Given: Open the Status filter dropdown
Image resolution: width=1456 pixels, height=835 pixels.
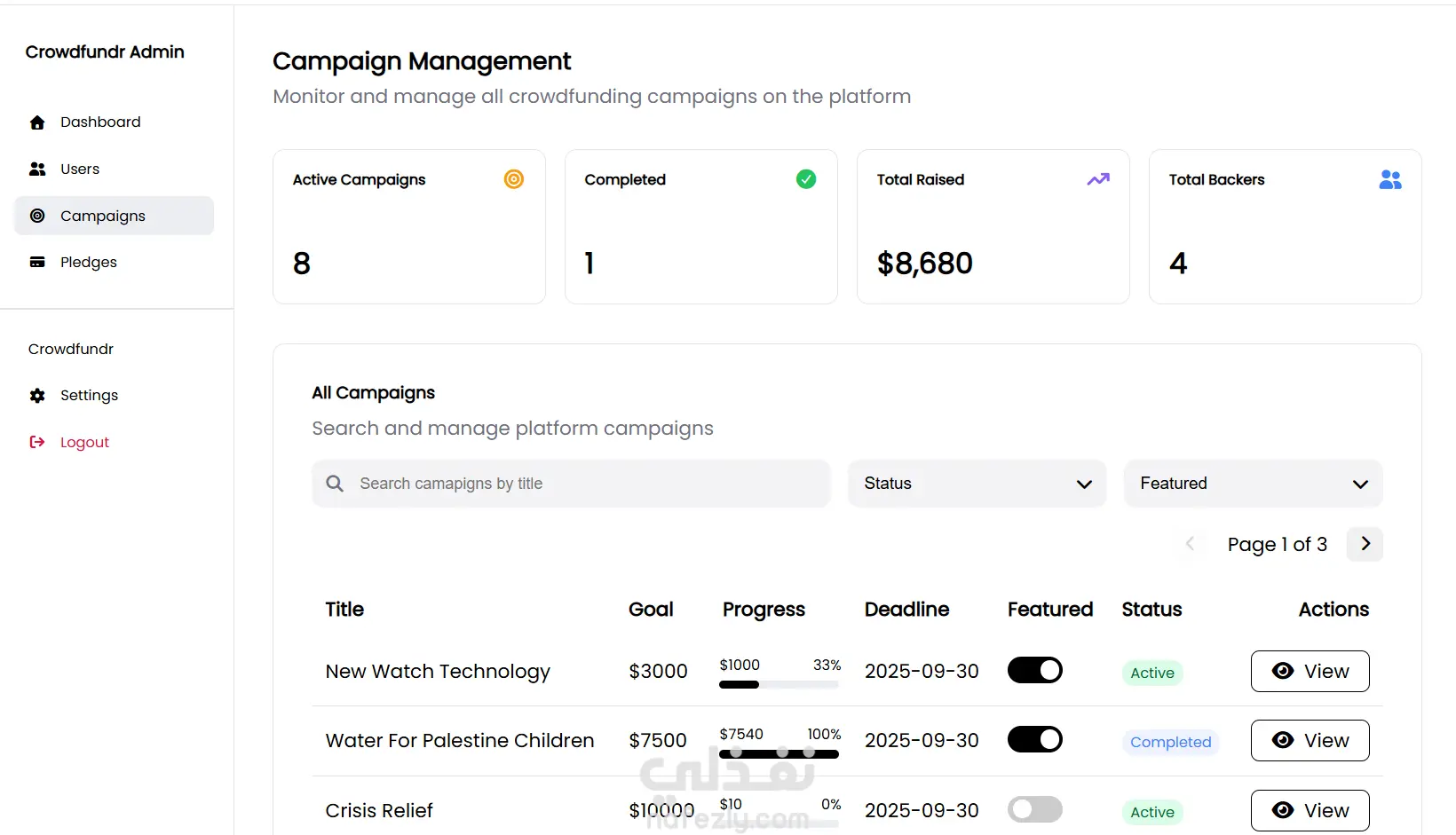Looking at the screenshot, I should [977, 484].
